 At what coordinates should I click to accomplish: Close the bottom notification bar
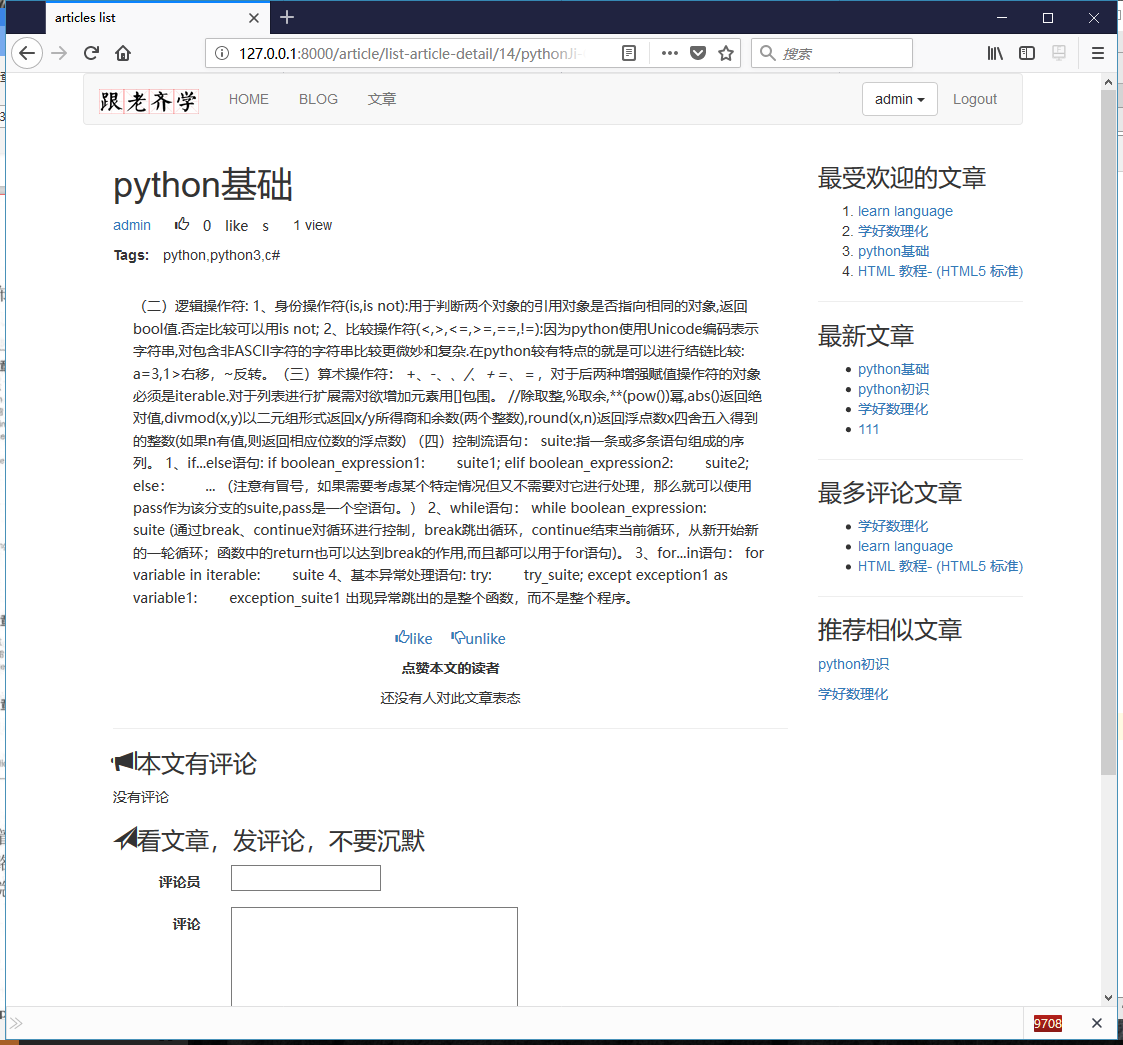click(1097, 1023)
